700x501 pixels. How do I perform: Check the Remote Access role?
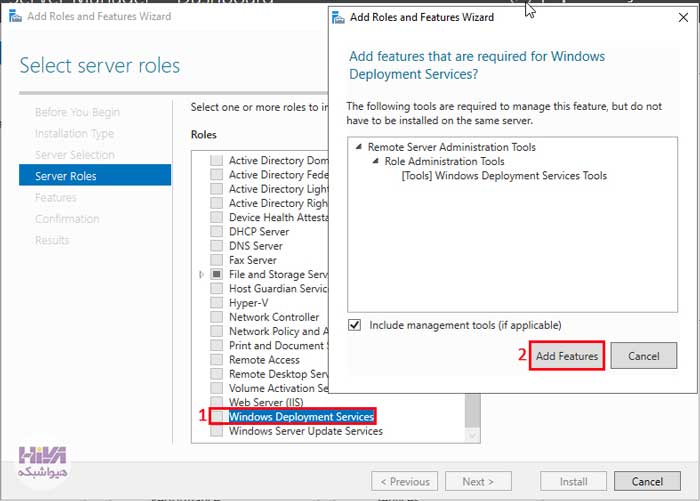point(217,359)
